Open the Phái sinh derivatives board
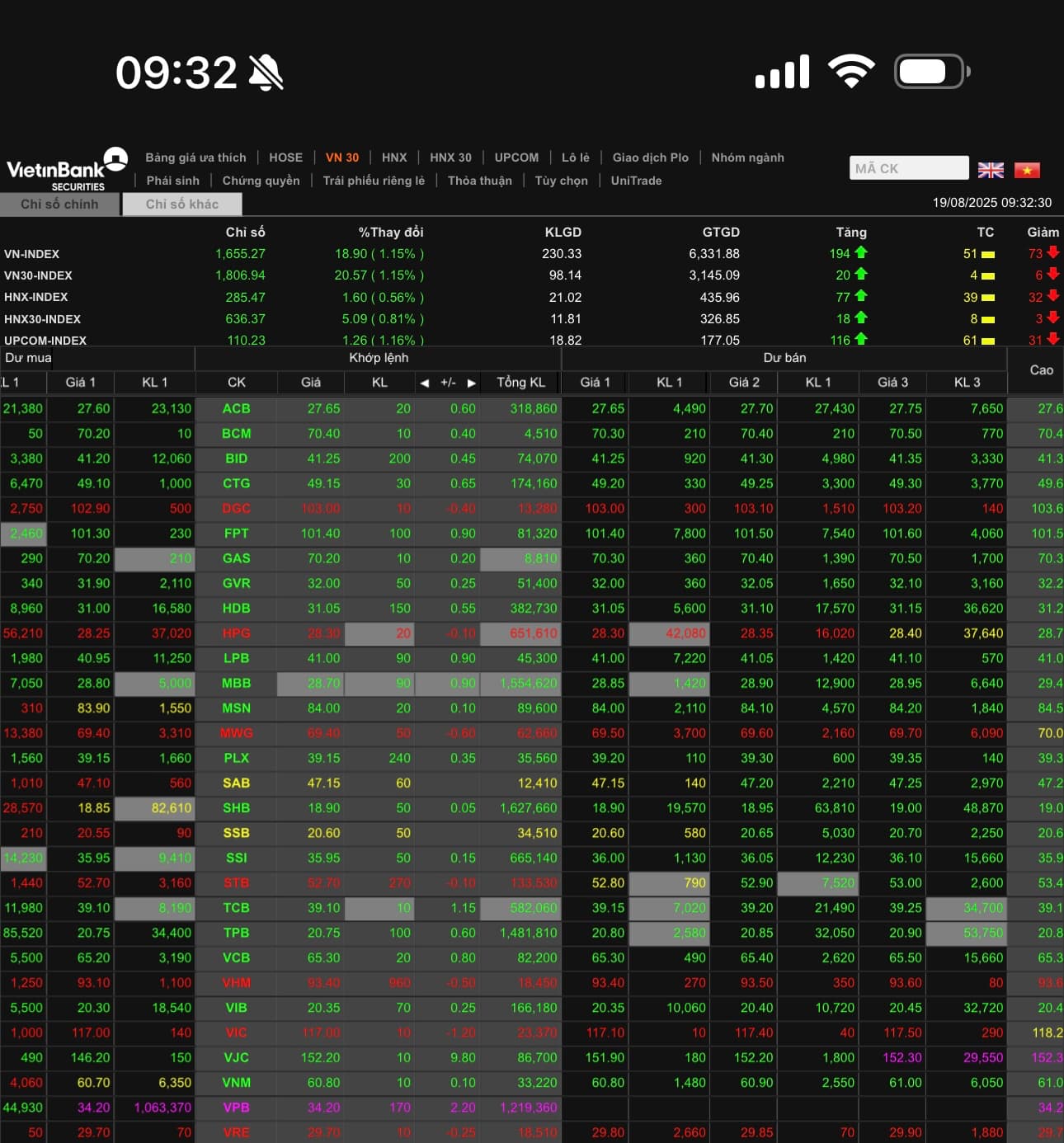 click(x=172, y=181)
